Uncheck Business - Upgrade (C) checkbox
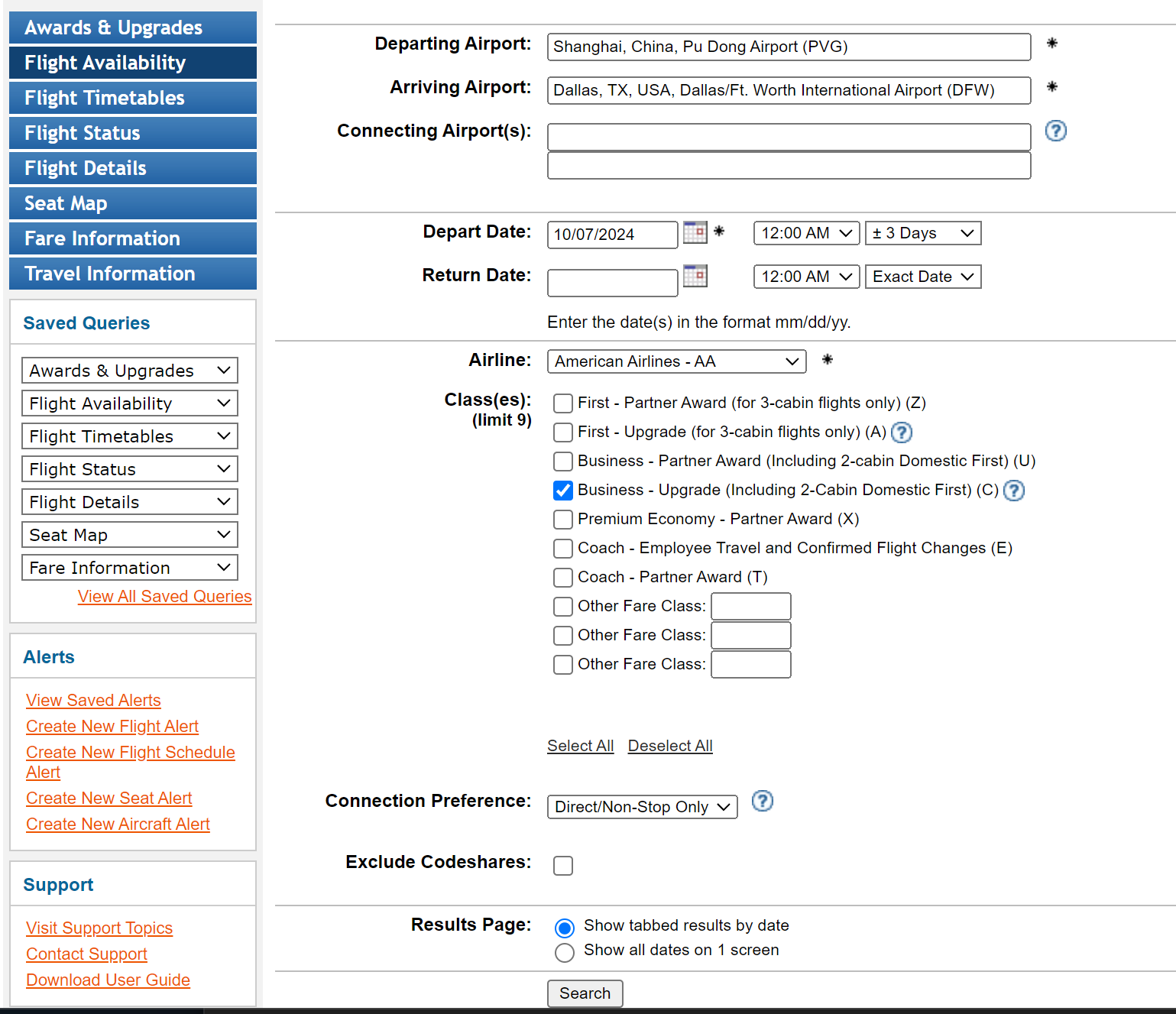Screen dimensions: 1176x1014 point(563,491)
